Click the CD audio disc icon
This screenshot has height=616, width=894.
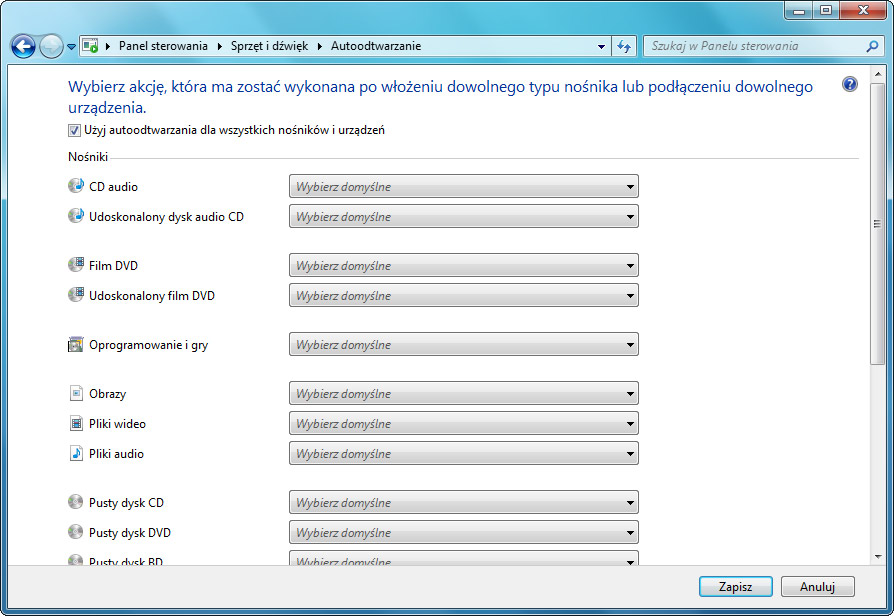click(76, 186)
